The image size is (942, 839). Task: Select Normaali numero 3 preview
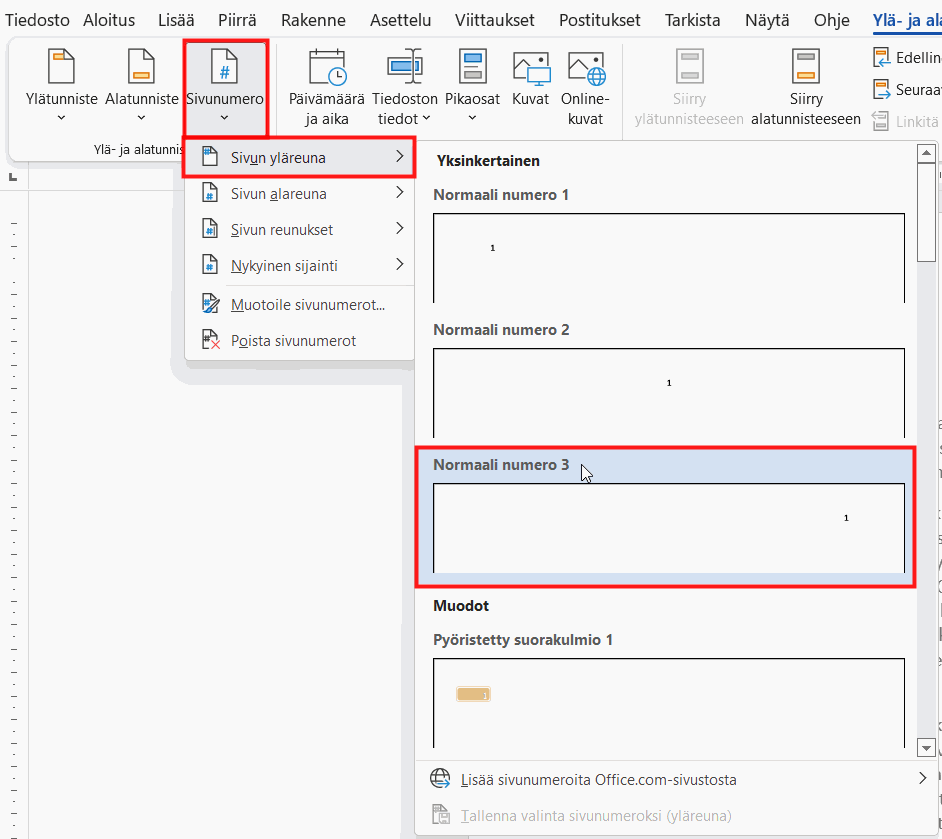[x=669, y=529]
